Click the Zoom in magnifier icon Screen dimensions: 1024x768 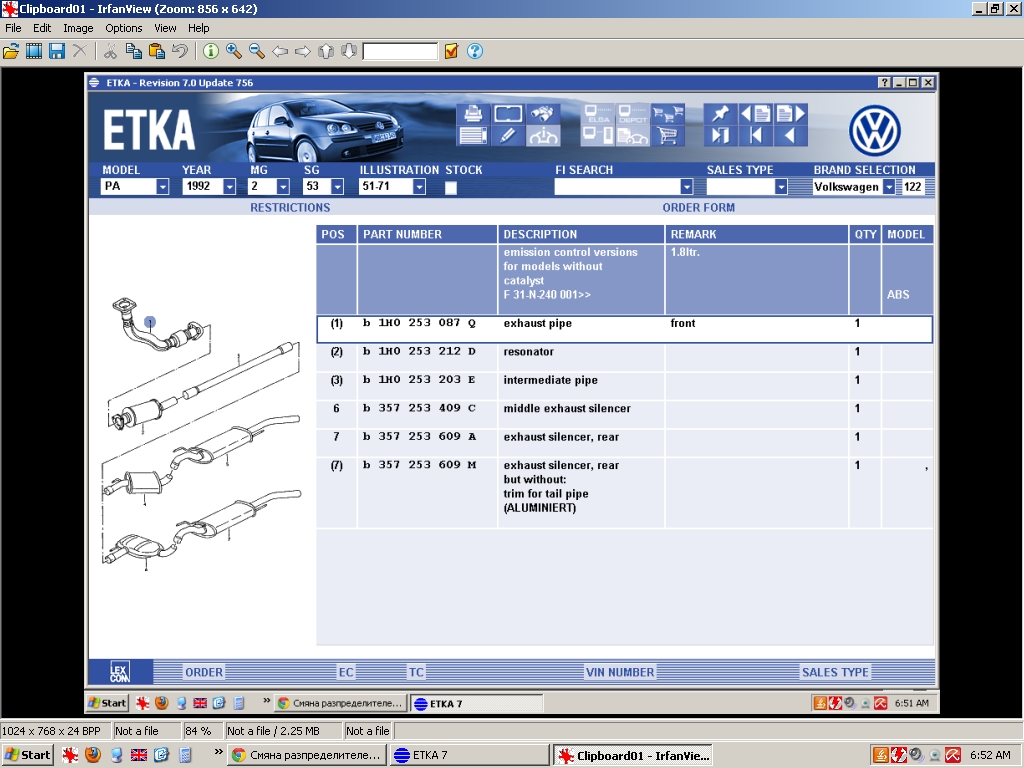click(234, 51)
